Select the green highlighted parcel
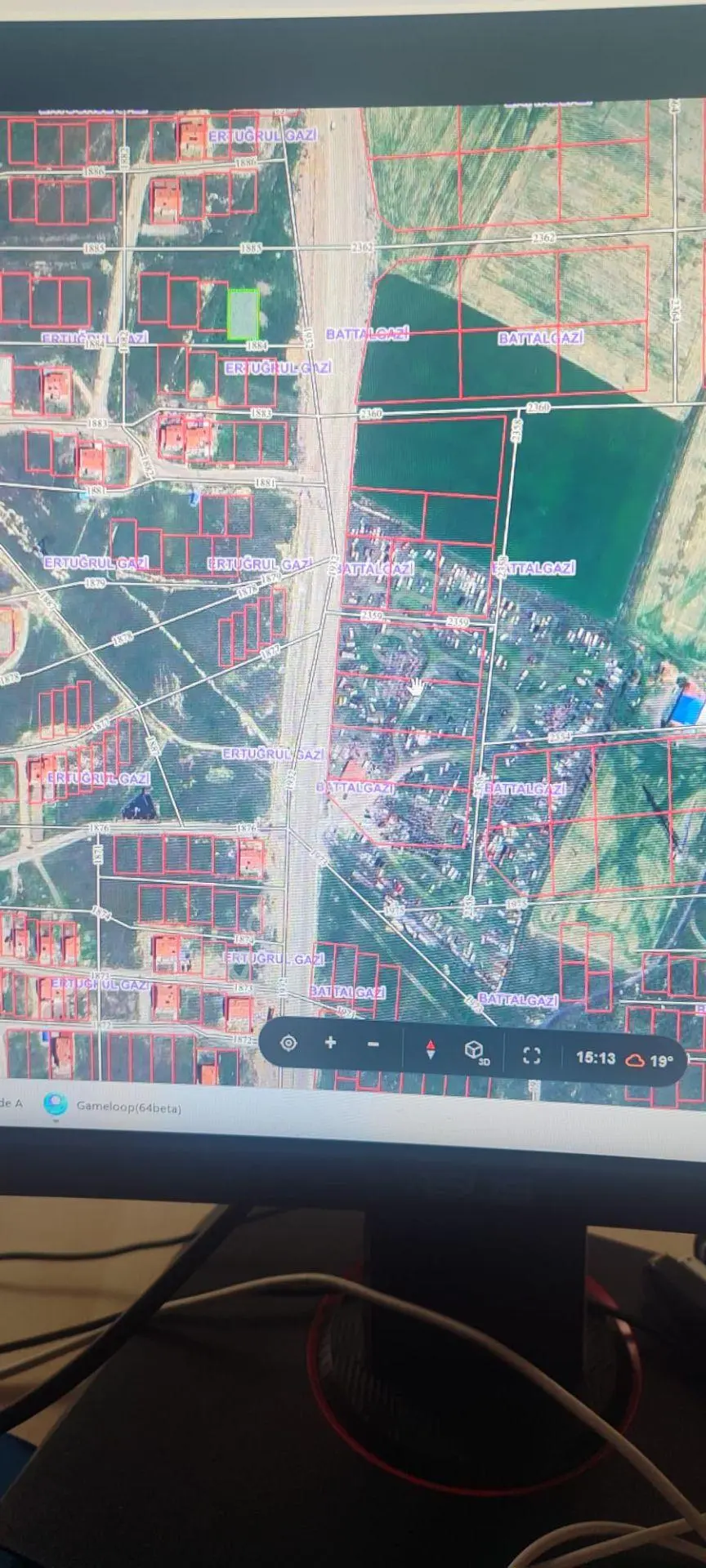The image size is (706, 1568). (243, 314)
